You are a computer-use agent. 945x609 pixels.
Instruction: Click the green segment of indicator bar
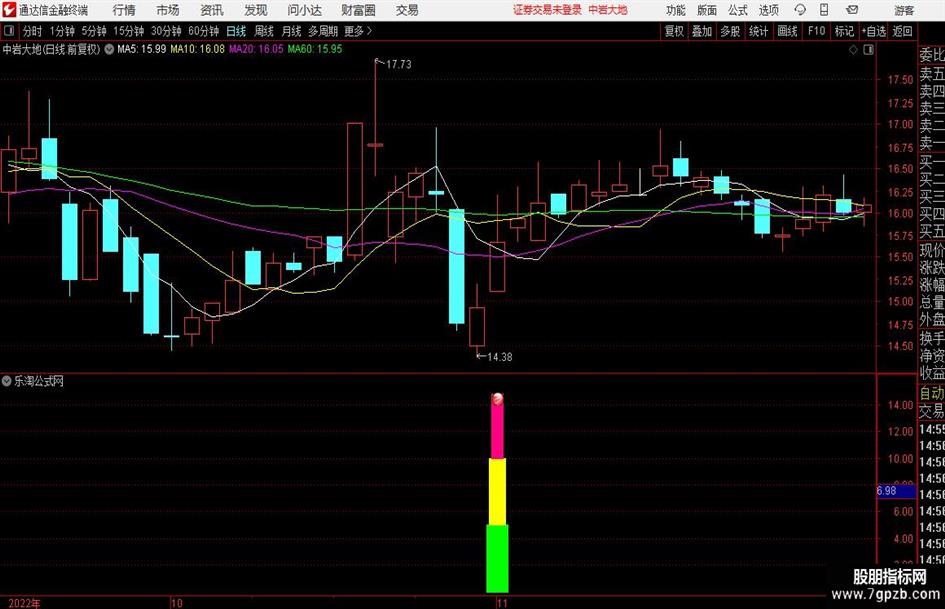click(x=497, y=558)
